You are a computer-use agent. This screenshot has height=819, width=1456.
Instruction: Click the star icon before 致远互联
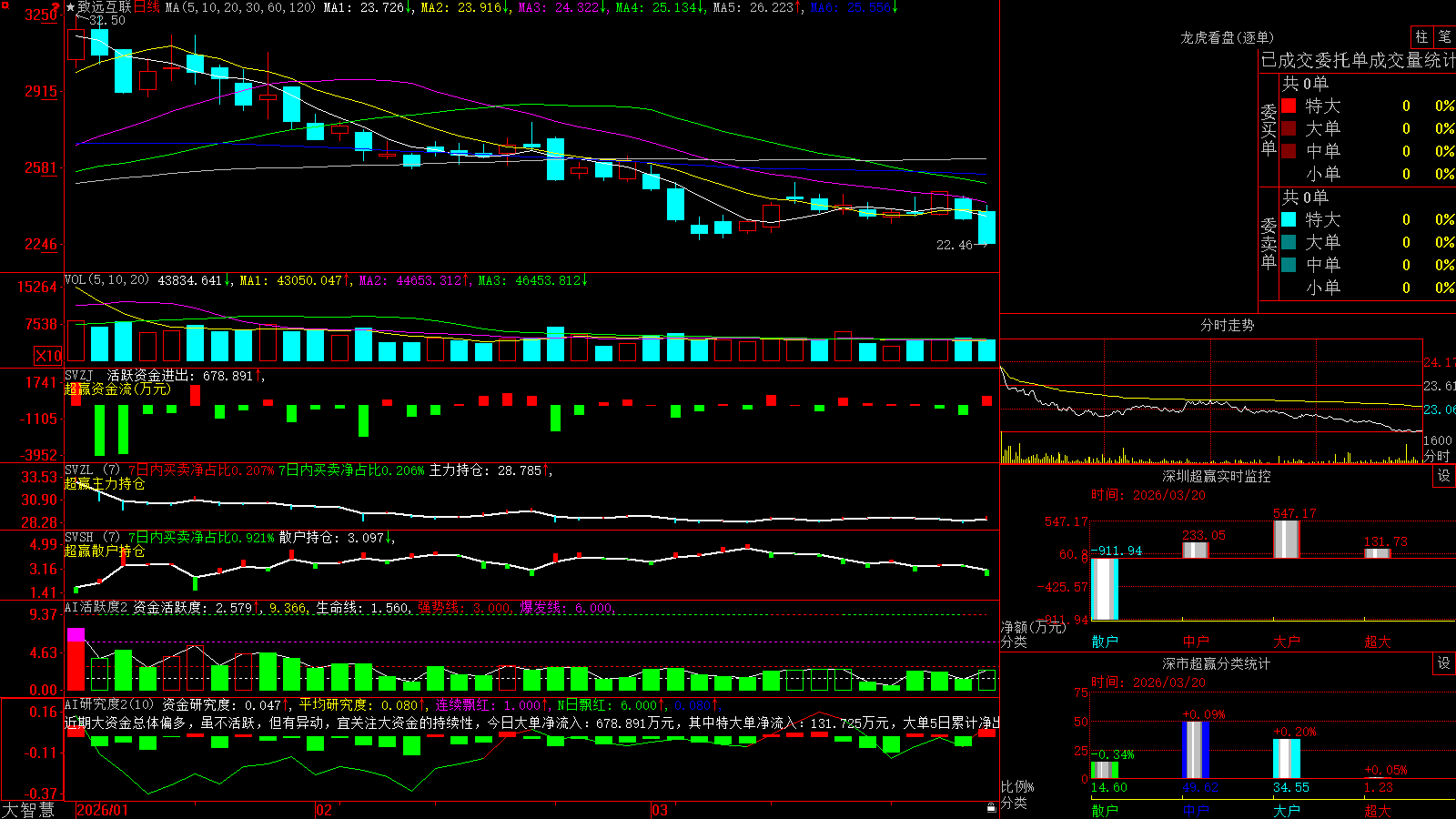70,7
